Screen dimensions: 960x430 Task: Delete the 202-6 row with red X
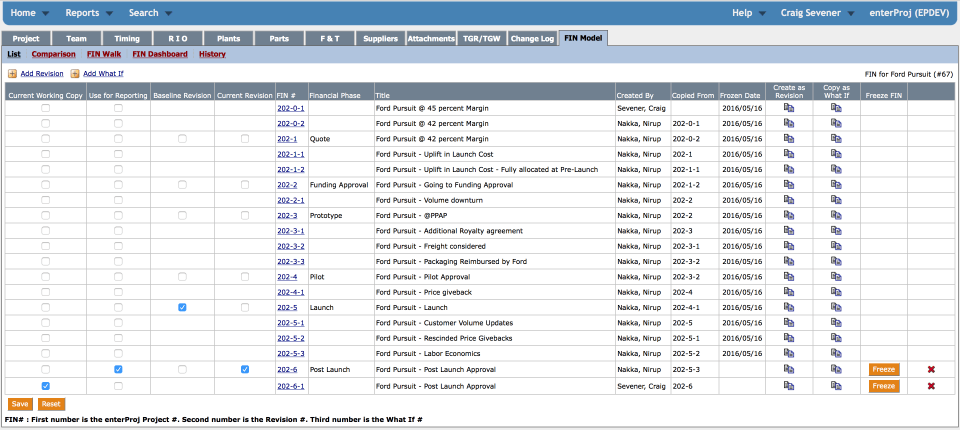931,369
